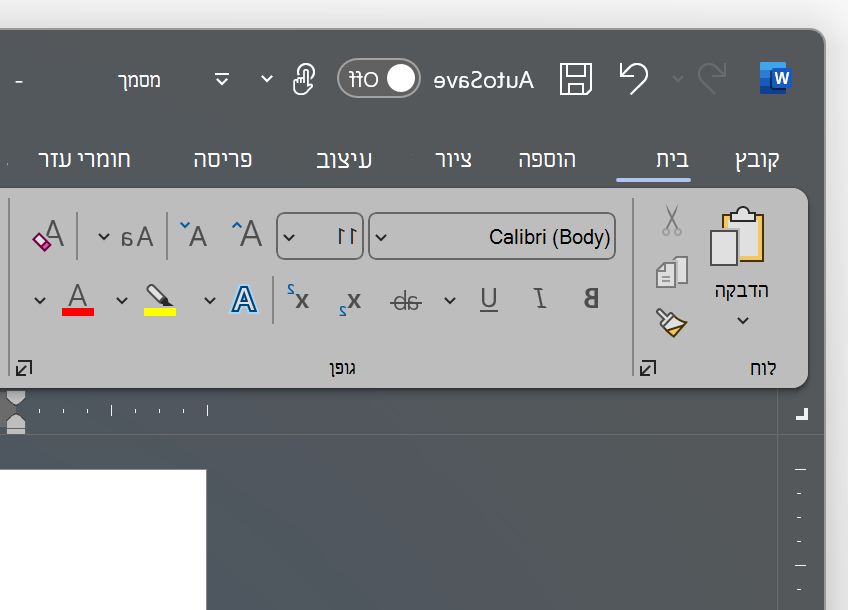Click the Word application icon
The image size is (848, 610).
coord(776,78)
